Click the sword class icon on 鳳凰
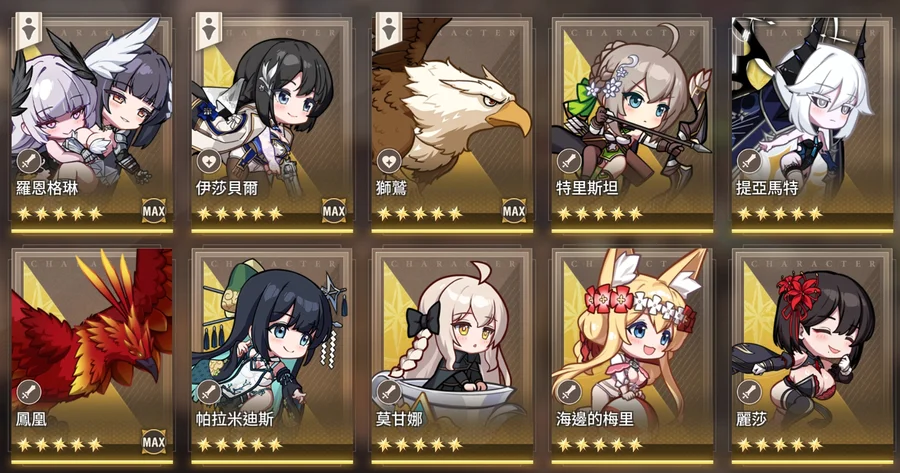Viewport: 900px width, 473px height. point(29,393)
